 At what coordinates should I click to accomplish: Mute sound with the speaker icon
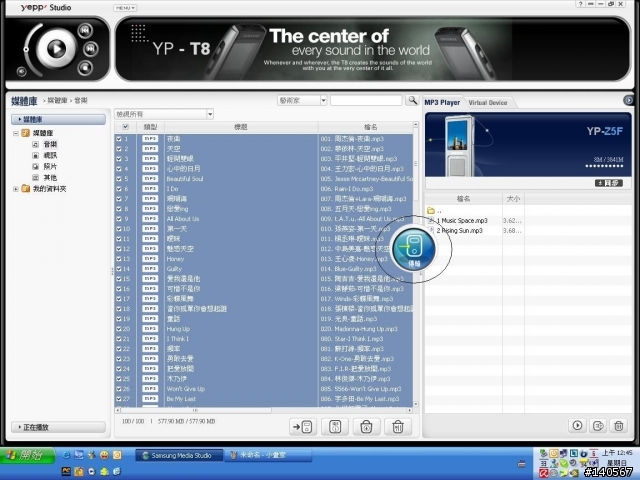pos(22,72)
